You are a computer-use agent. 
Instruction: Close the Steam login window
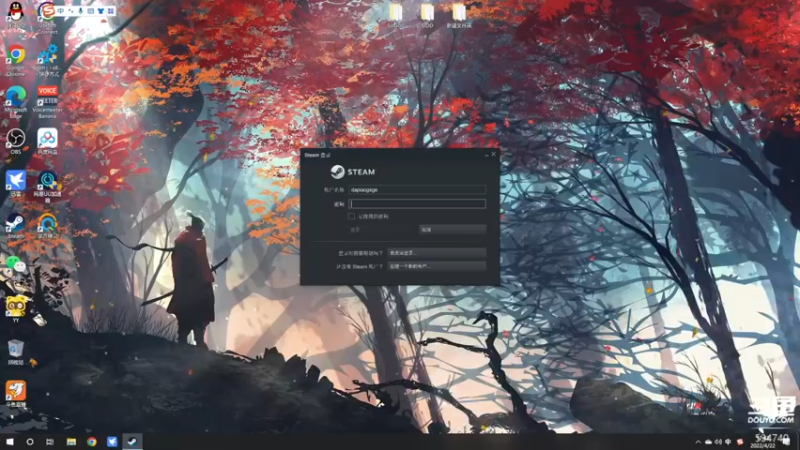click(x=493, y=154)
